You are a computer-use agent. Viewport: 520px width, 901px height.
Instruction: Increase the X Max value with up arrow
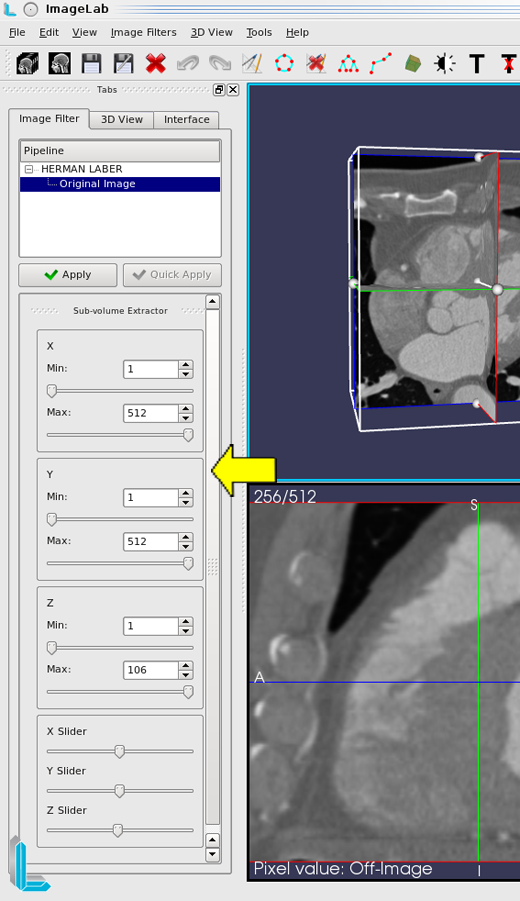click(186, 409)
